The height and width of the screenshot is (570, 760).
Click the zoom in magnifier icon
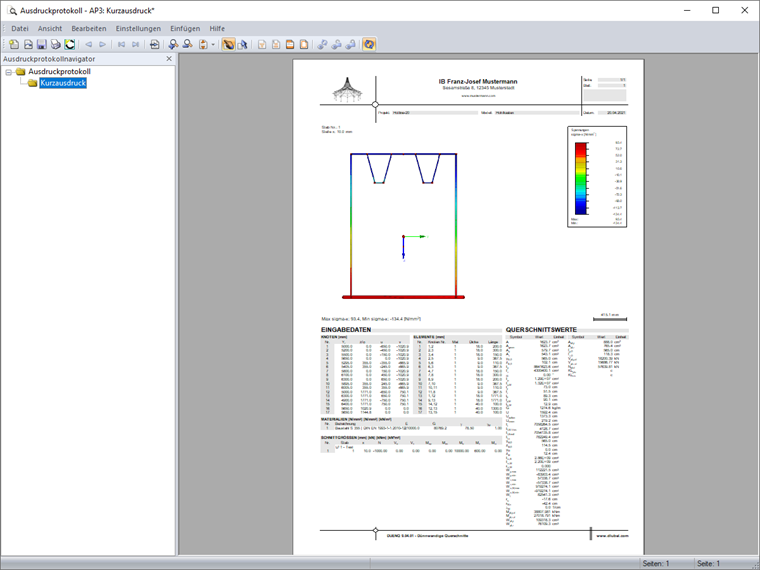coord(173,45)
